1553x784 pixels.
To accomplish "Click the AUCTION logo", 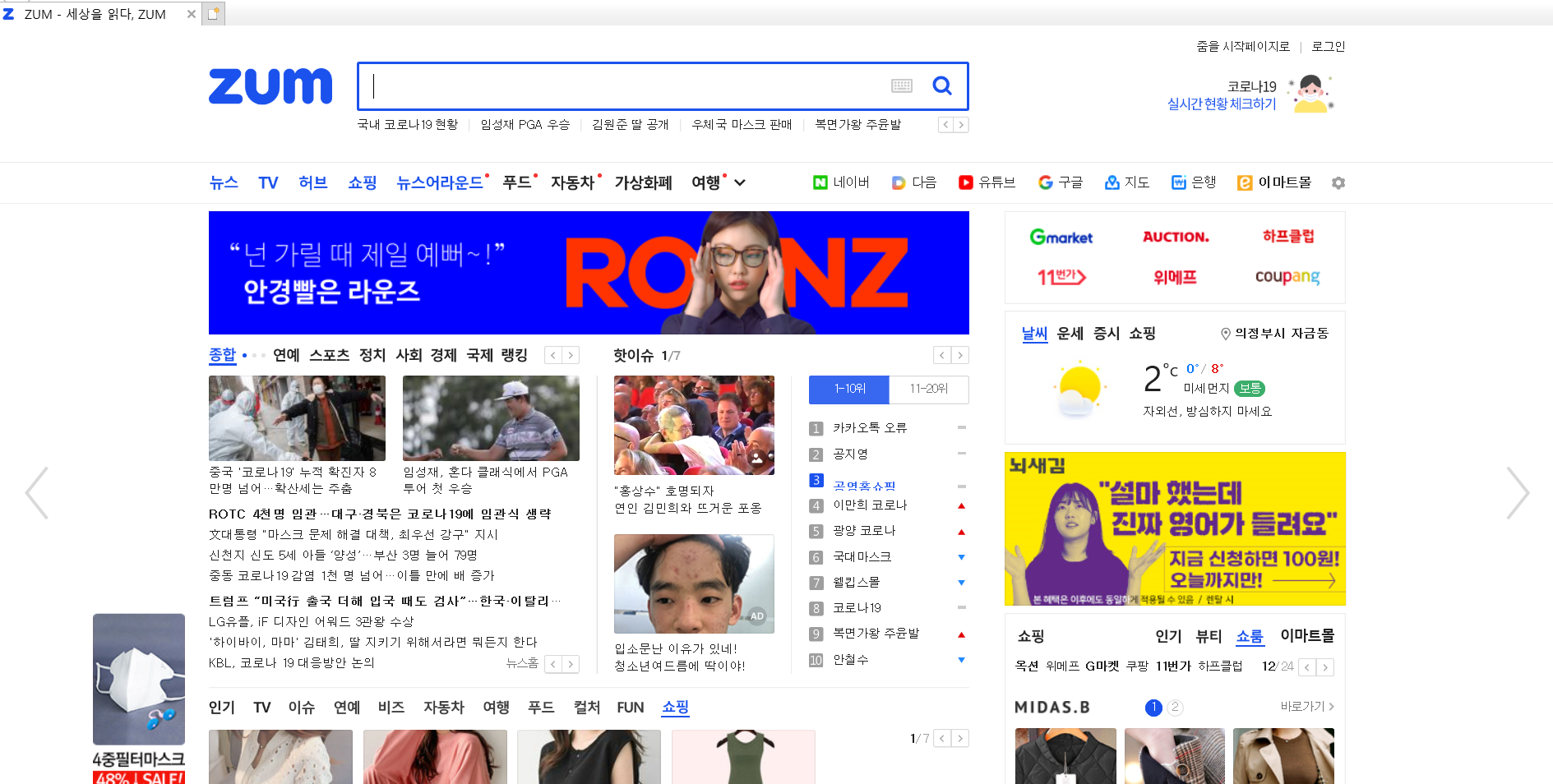I will [x=1176, y=237].
